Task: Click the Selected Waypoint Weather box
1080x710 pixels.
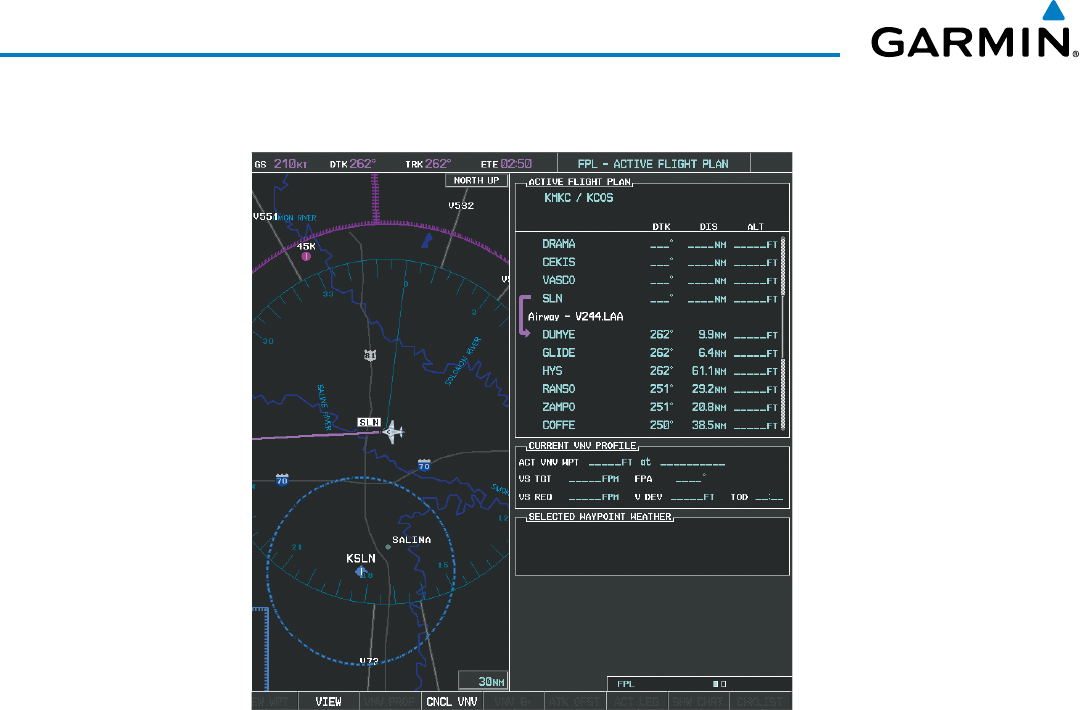Action: (652, 546)
